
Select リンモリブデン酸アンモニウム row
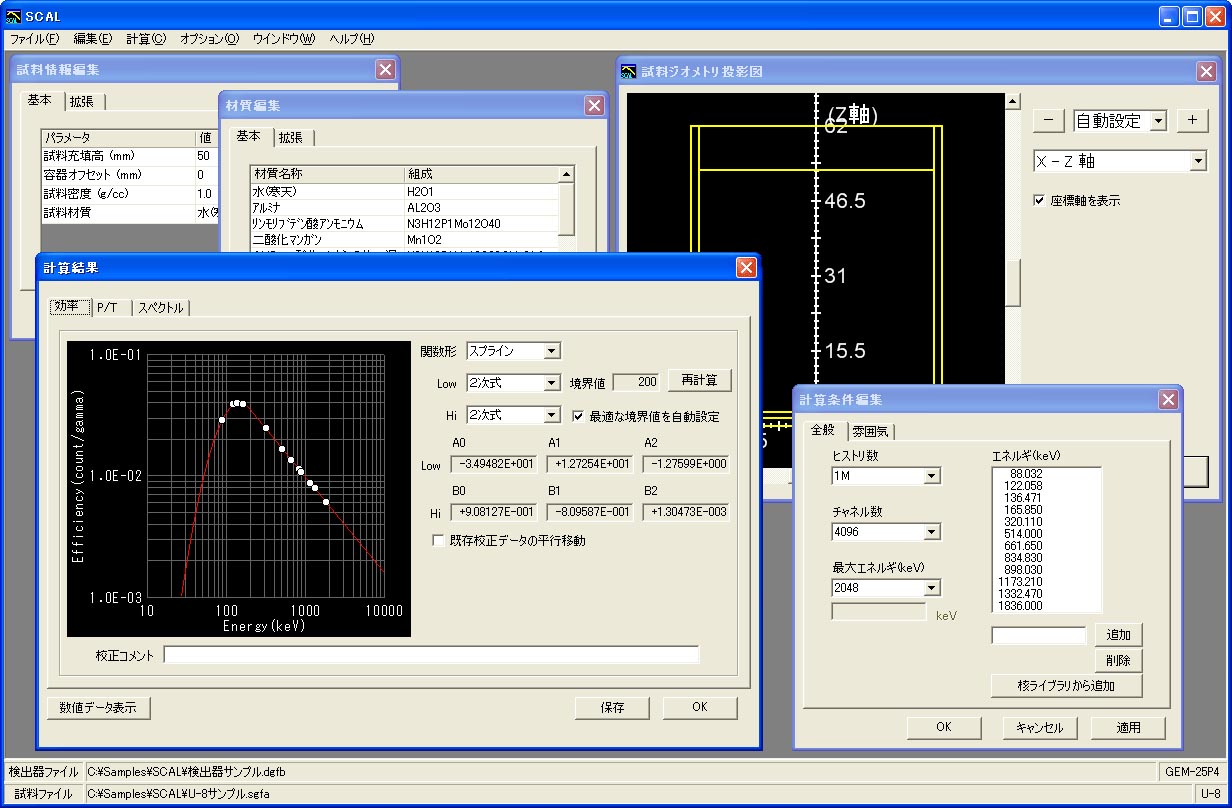tap(404, 223)
